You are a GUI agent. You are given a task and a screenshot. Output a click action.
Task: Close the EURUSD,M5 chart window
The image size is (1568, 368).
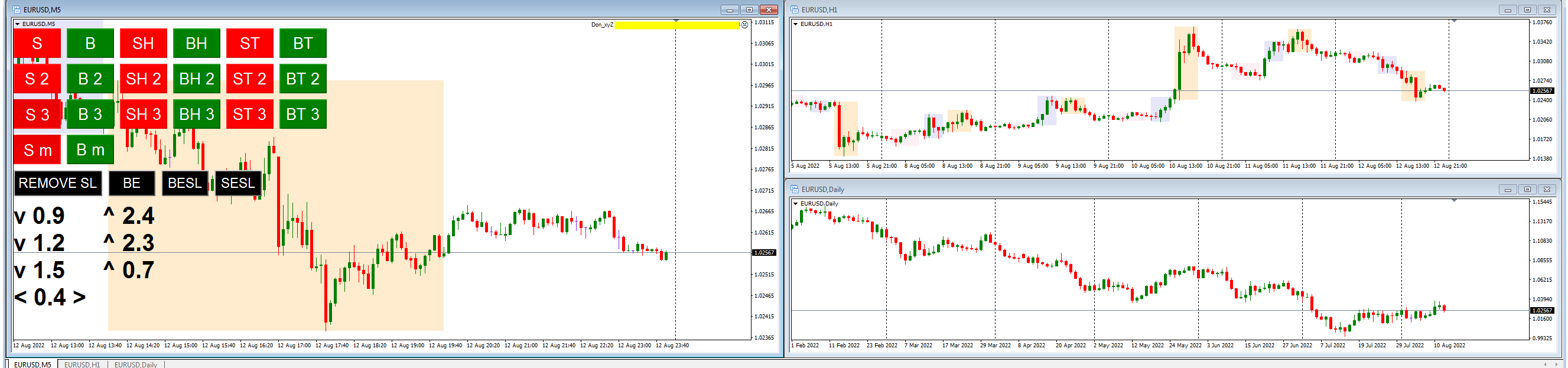click(769, 9)
